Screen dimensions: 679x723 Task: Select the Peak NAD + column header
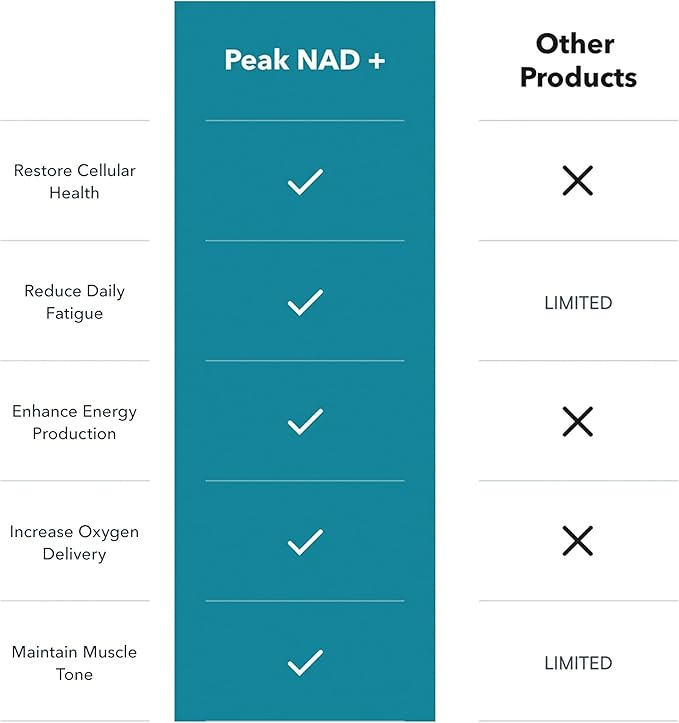[x=305, y=60]
